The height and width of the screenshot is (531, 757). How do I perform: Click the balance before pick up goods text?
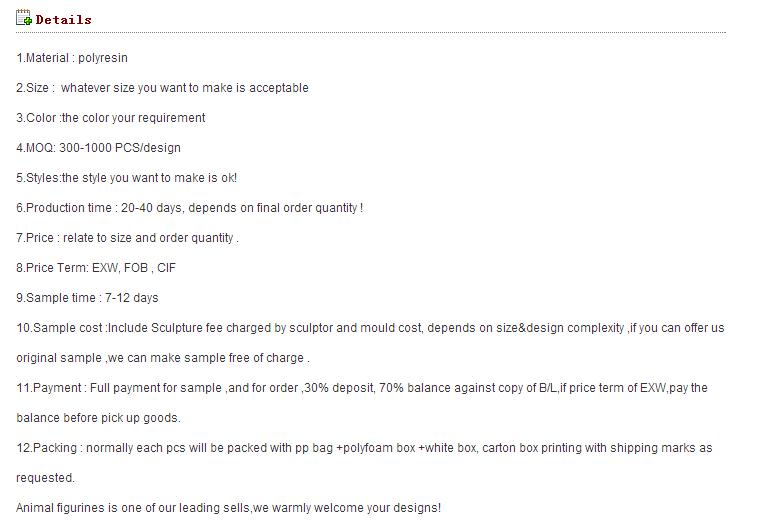[98, 418]
